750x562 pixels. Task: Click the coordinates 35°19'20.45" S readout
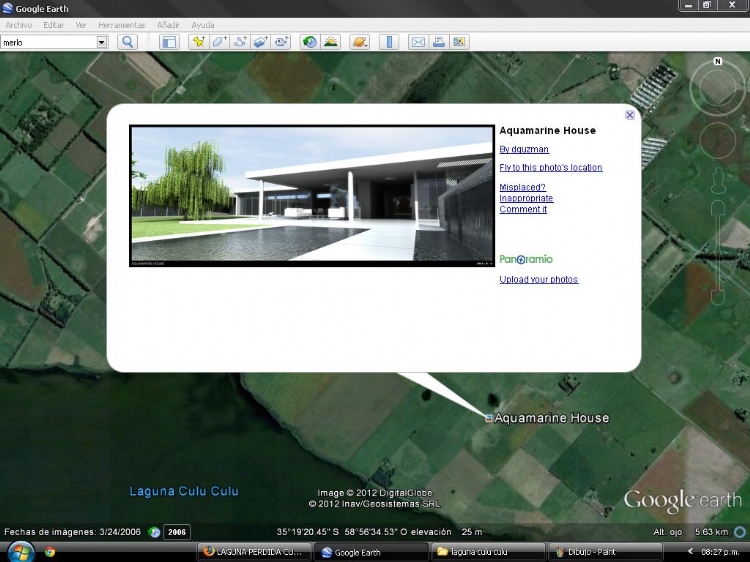click(x=307, y=532)
